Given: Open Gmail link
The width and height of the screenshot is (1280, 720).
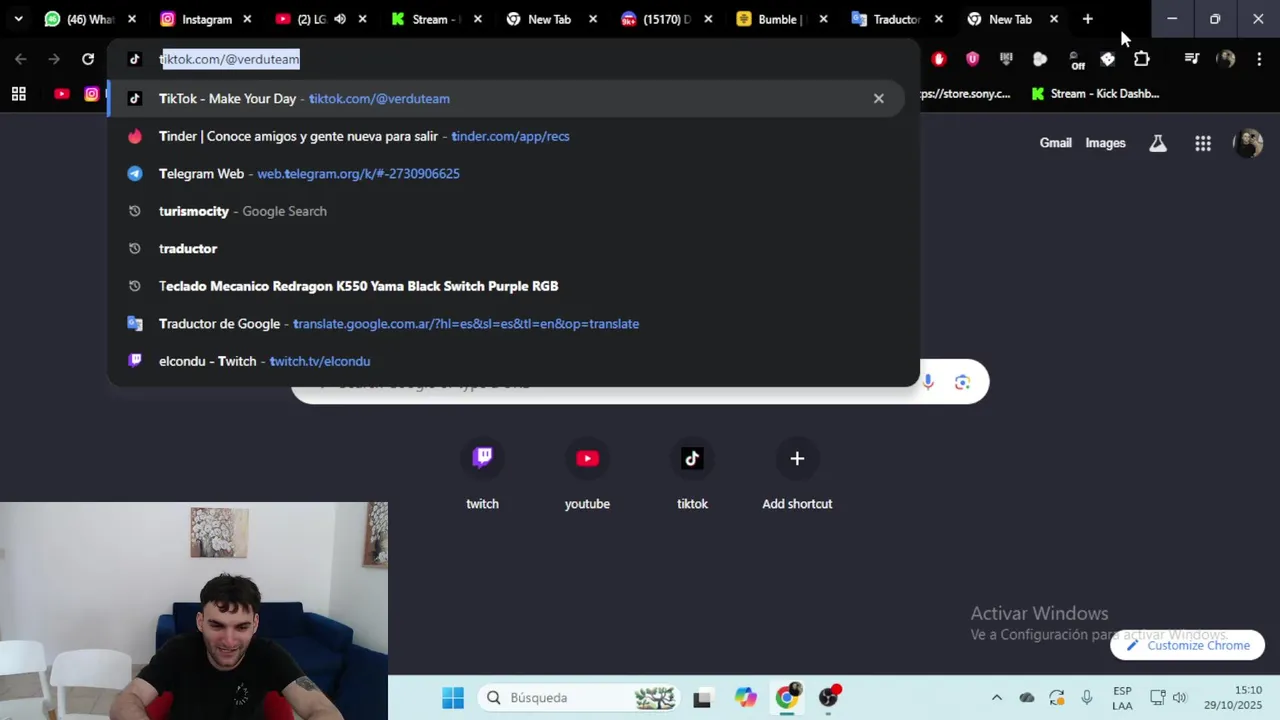Looking at the screenshot, I should [x=1055, y=143].
